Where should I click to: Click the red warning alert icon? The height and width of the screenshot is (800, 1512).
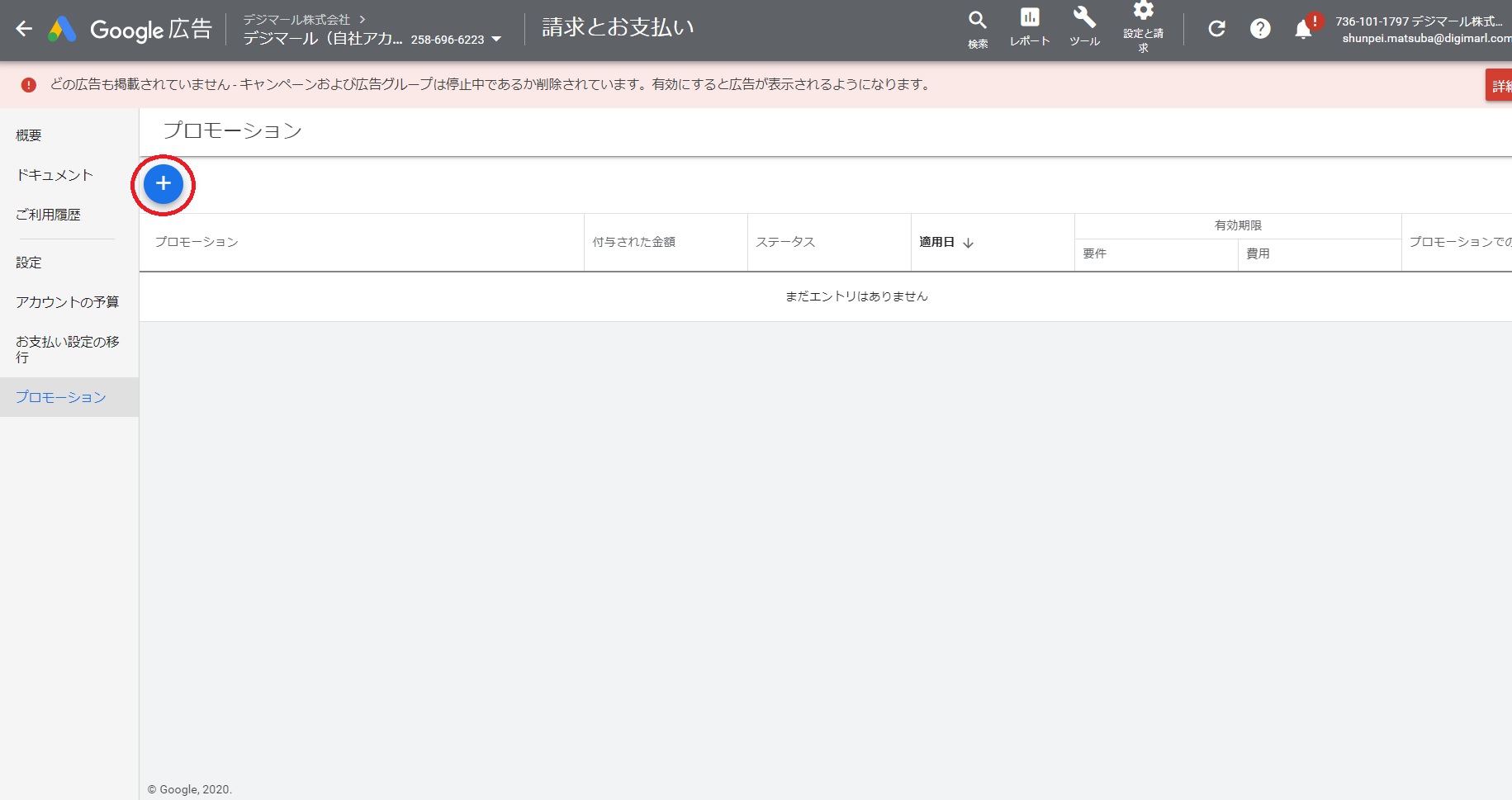29,84
